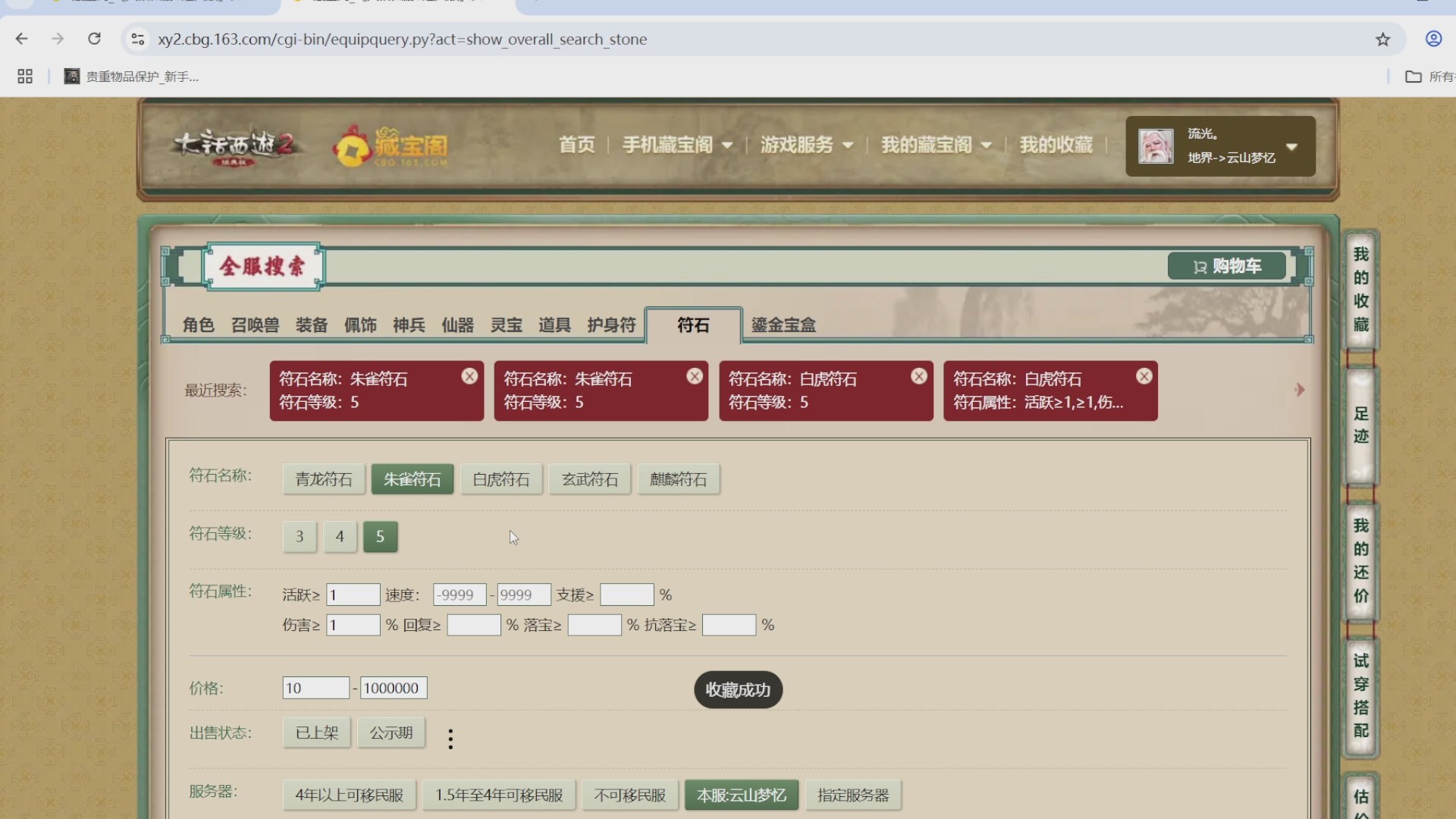Viewport: 1456px width, 819px height.
Task: Click the minimum price field
Action: pyautogui.click(x=316, y=688)
